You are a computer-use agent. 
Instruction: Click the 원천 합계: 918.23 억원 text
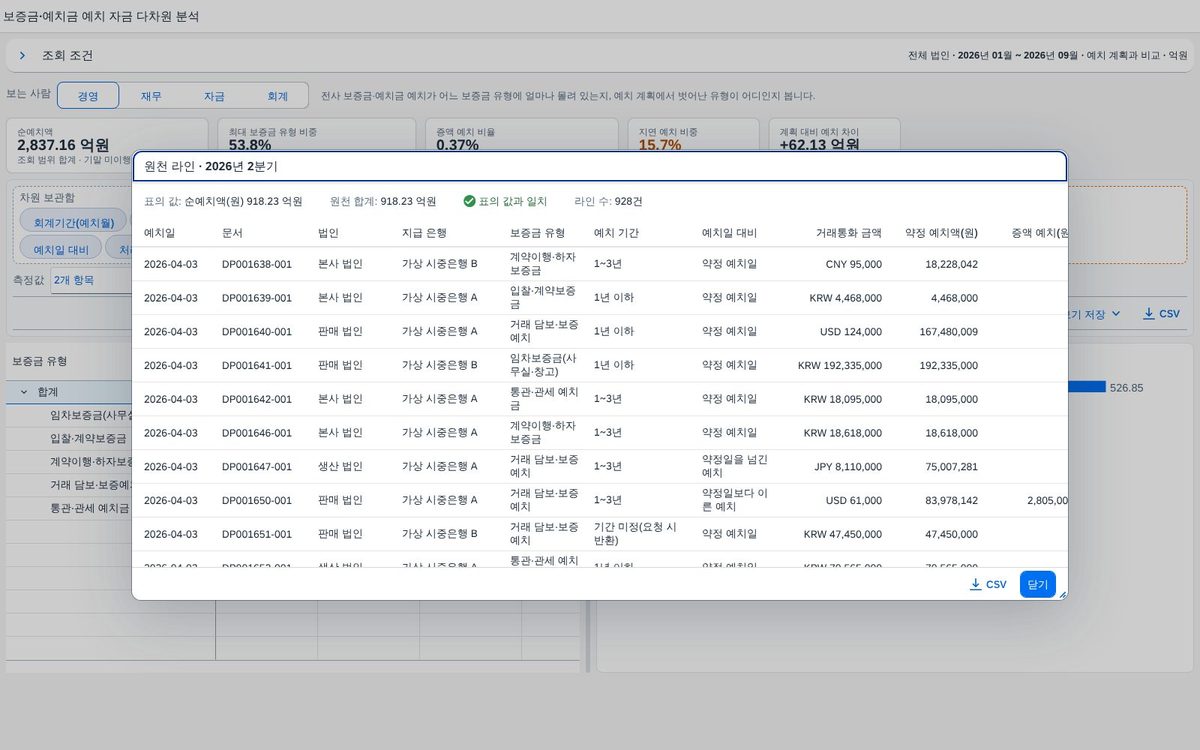383,201
